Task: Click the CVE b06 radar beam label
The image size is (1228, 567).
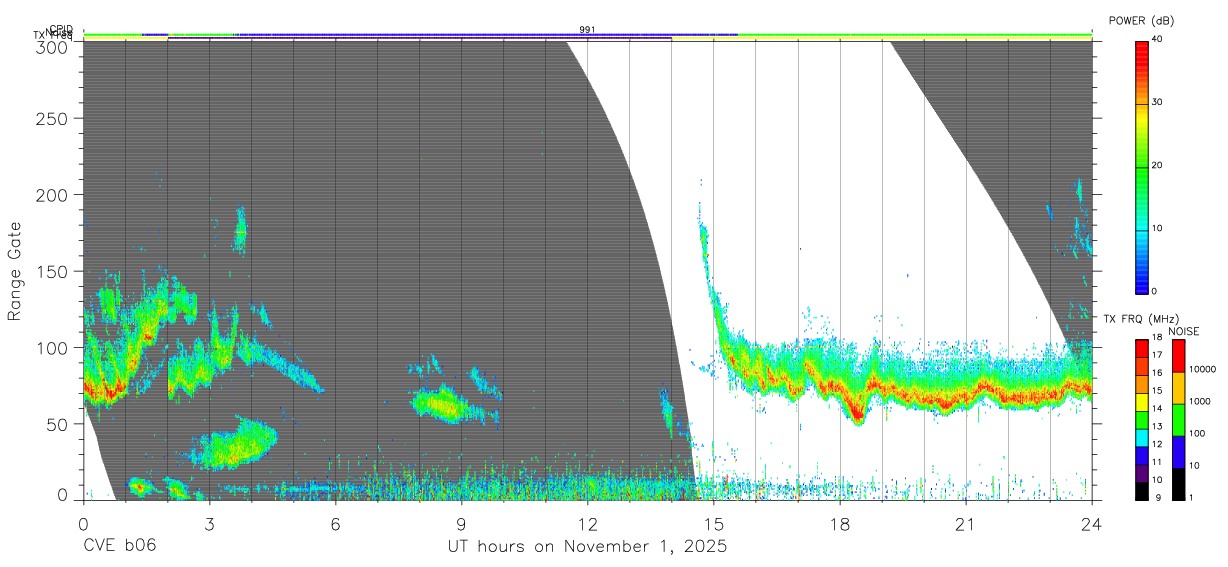Action: (119, 547)
